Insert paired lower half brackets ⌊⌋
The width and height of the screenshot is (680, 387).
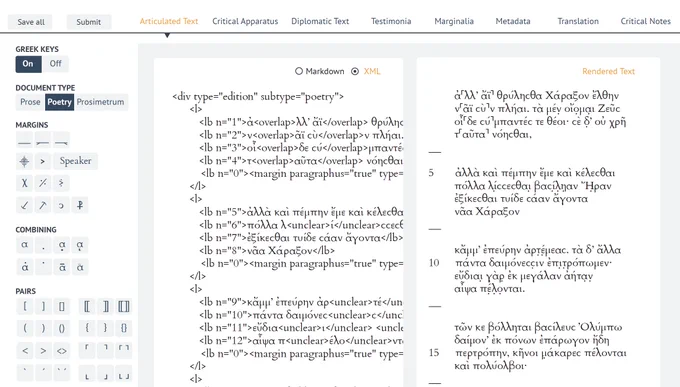(124, 374)
